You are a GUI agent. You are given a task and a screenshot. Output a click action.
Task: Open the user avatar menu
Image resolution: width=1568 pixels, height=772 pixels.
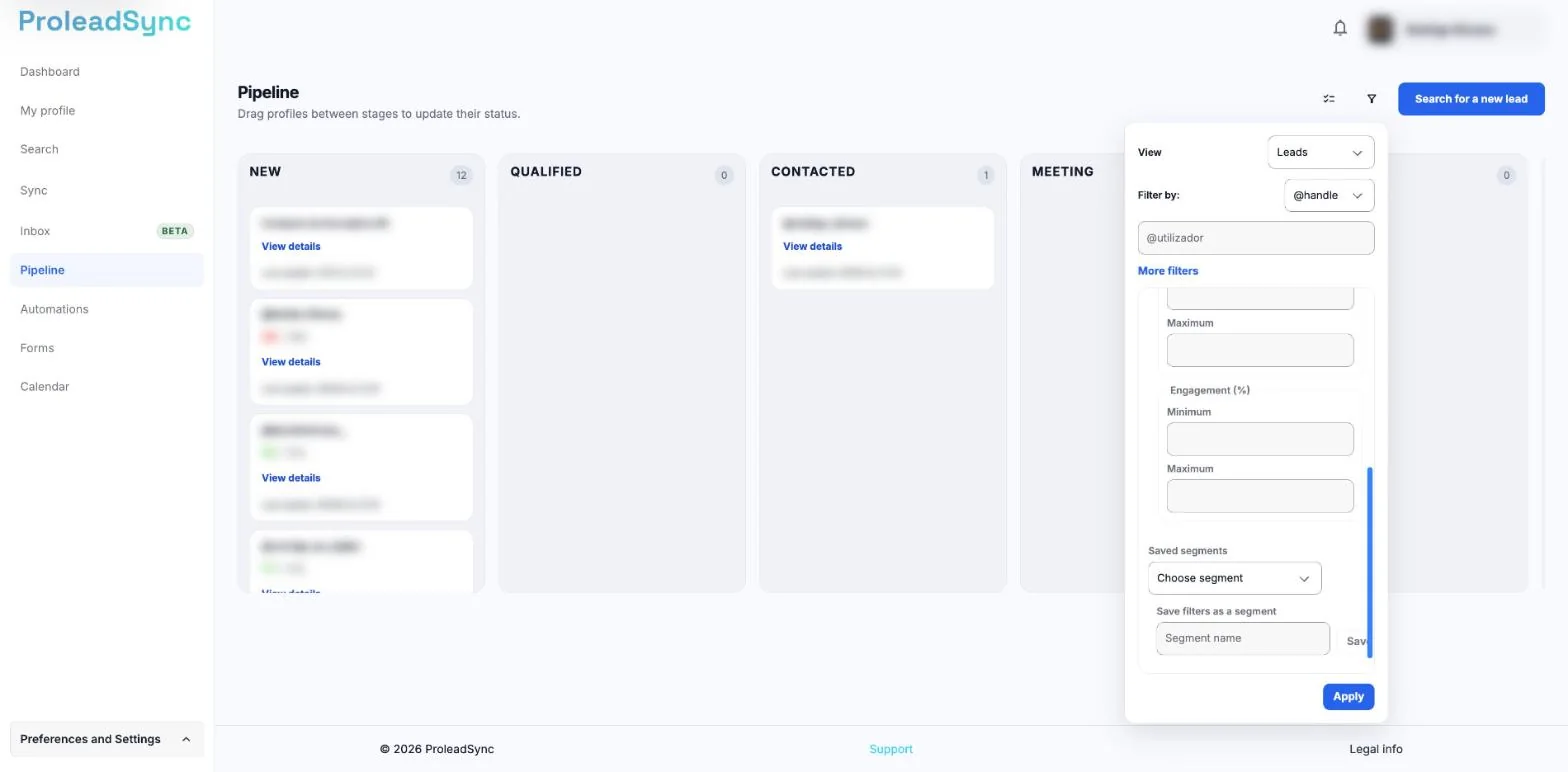click(x=1381, y=29)
